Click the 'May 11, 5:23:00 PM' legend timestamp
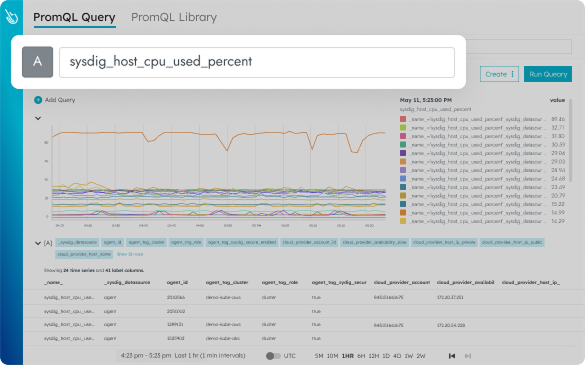 pyautogui.click(x=426, y=100)
